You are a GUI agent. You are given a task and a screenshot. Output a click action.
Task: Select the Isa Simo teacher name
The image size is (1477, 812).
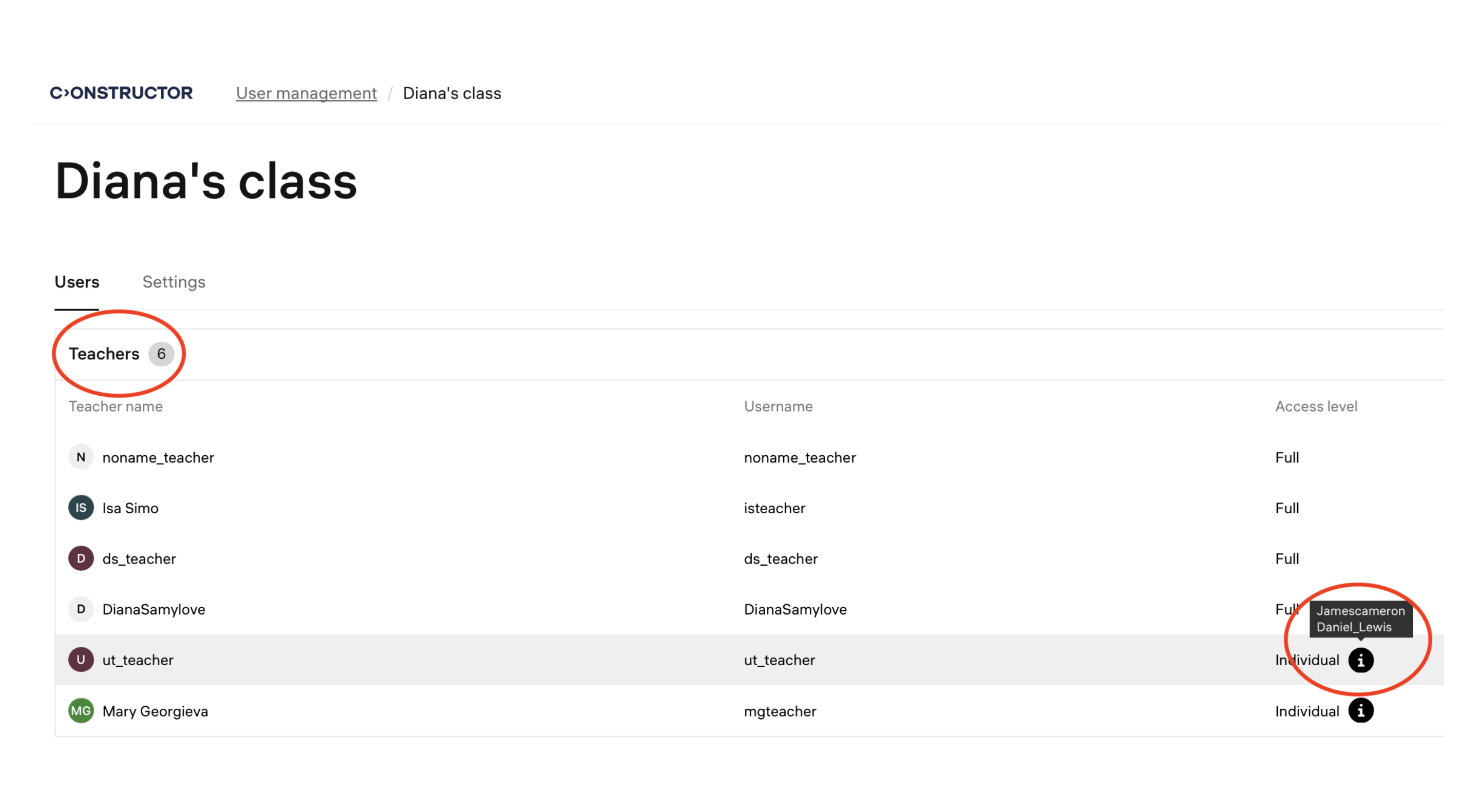point(130,508)
